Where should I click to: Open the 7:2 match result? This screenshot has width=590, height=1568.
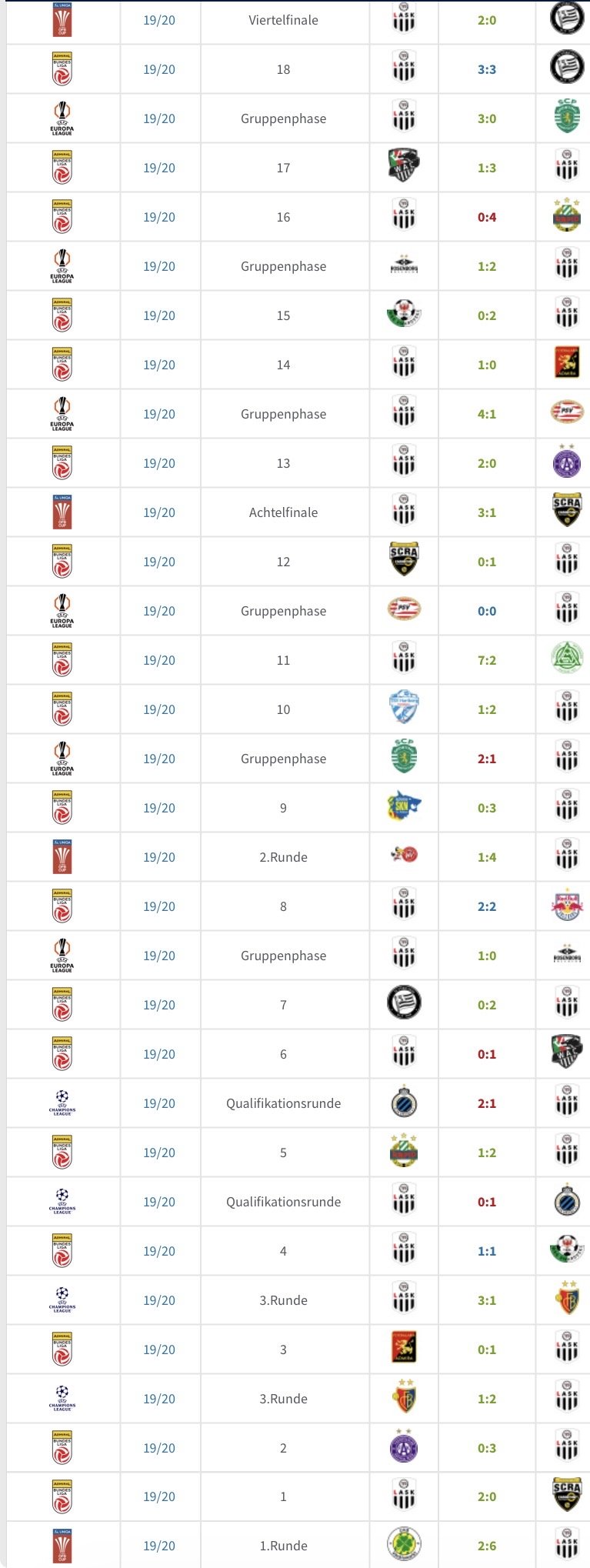point(487,660)
